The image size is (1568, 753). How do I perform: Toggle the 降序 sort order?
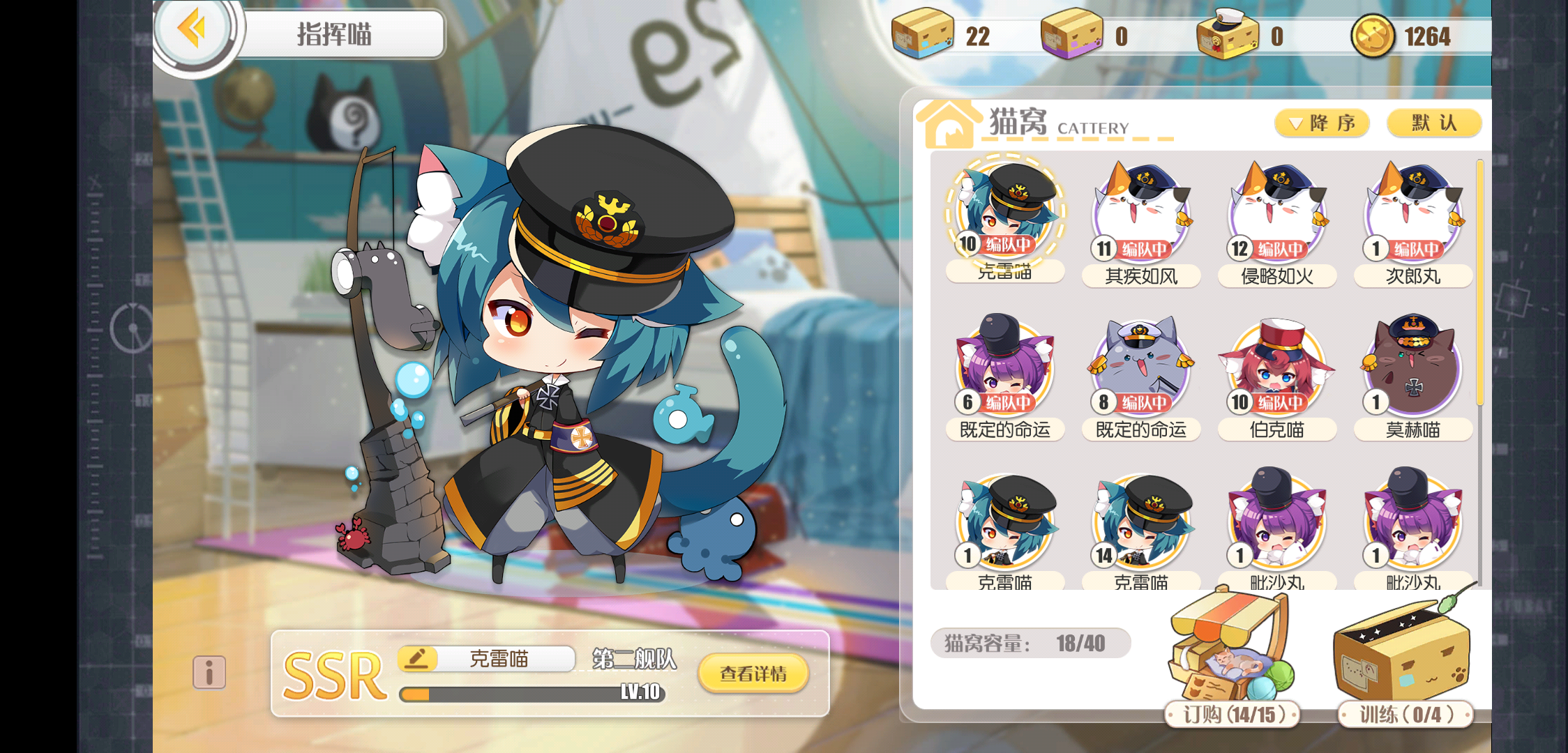click(x=1322, y=123)
